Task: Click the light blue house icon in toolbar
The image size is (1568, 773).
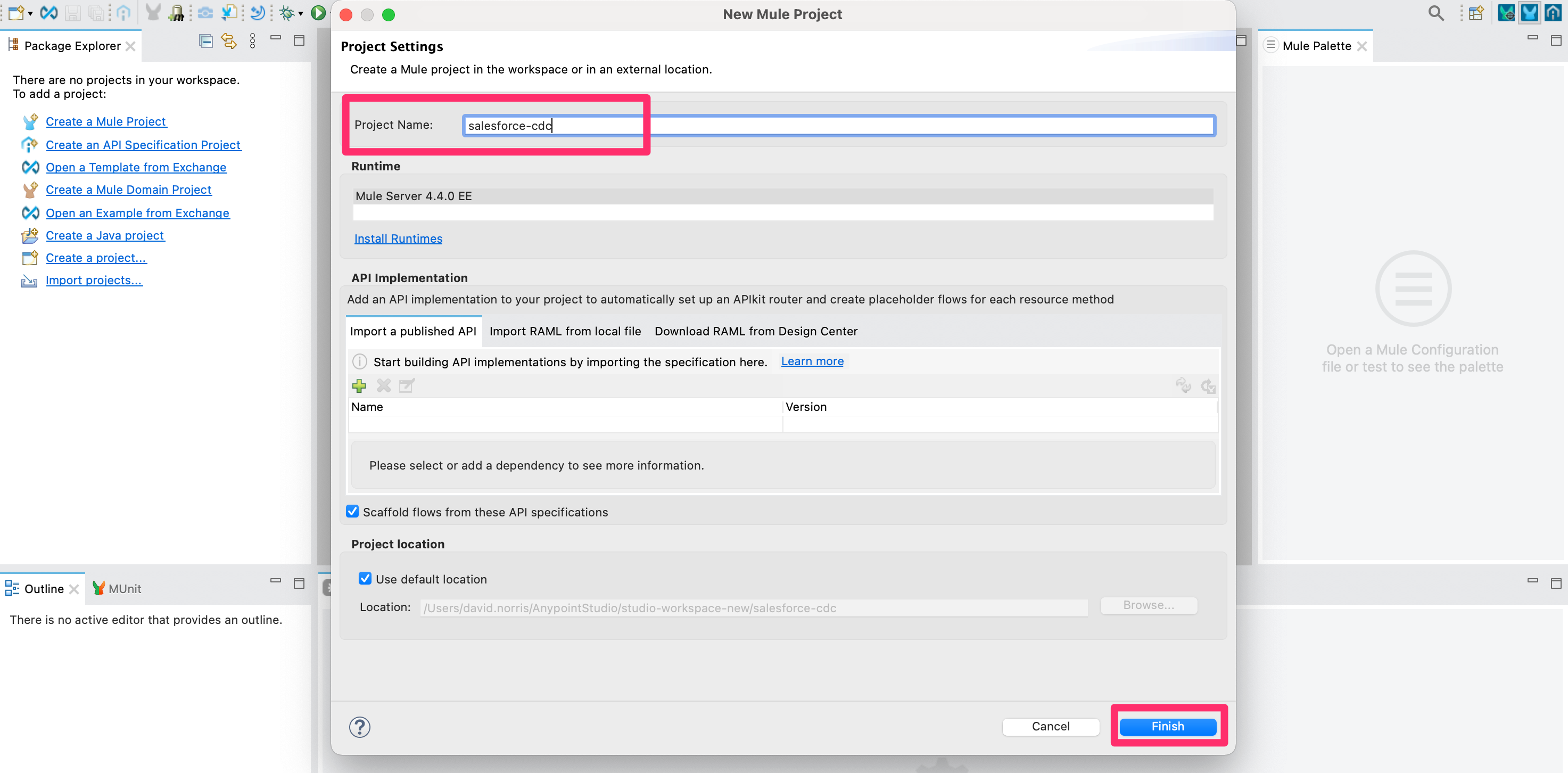Action: coord(123,13)
